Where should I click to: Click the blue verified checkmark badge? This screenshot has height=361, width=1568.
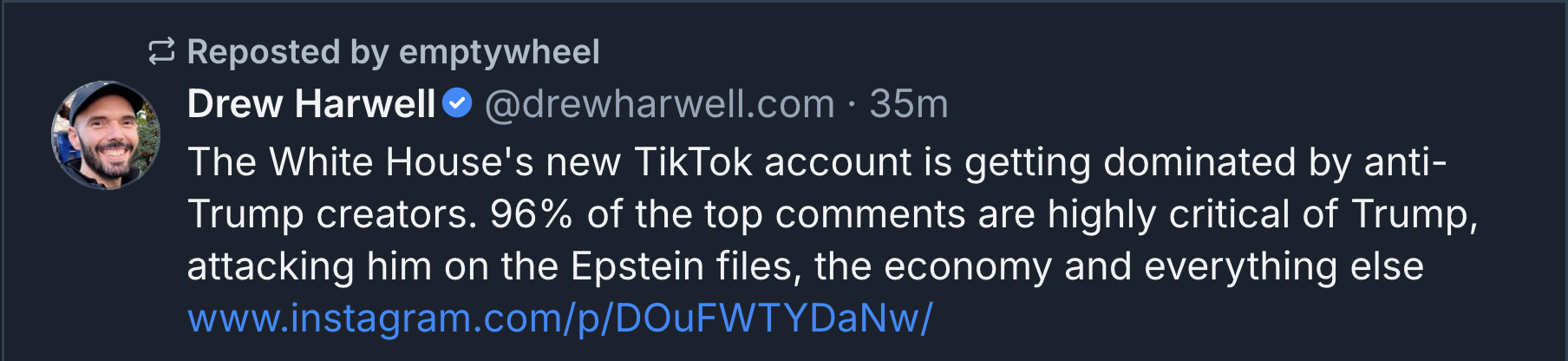[457, 104]
